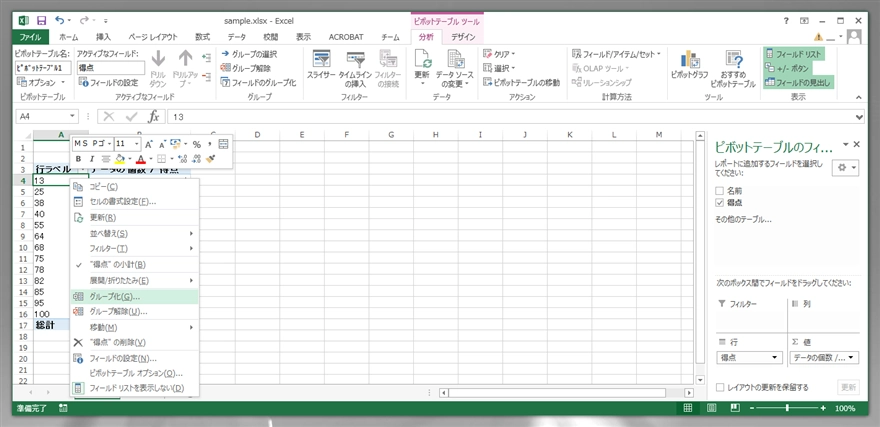Click the field pane tools gear icon

(845, 168)
